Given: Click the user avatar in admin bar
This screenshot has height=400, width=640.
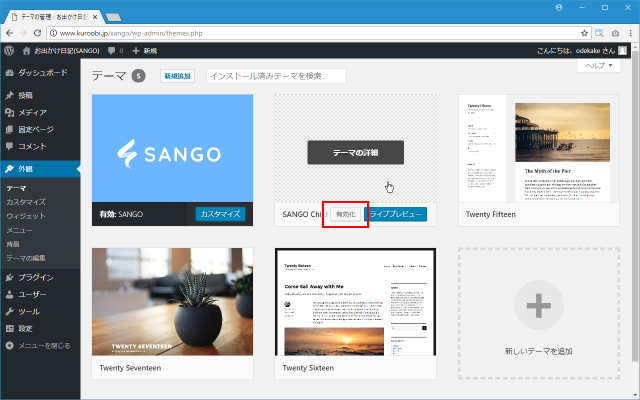Looking at the screenshot, I should click(622, 50).
